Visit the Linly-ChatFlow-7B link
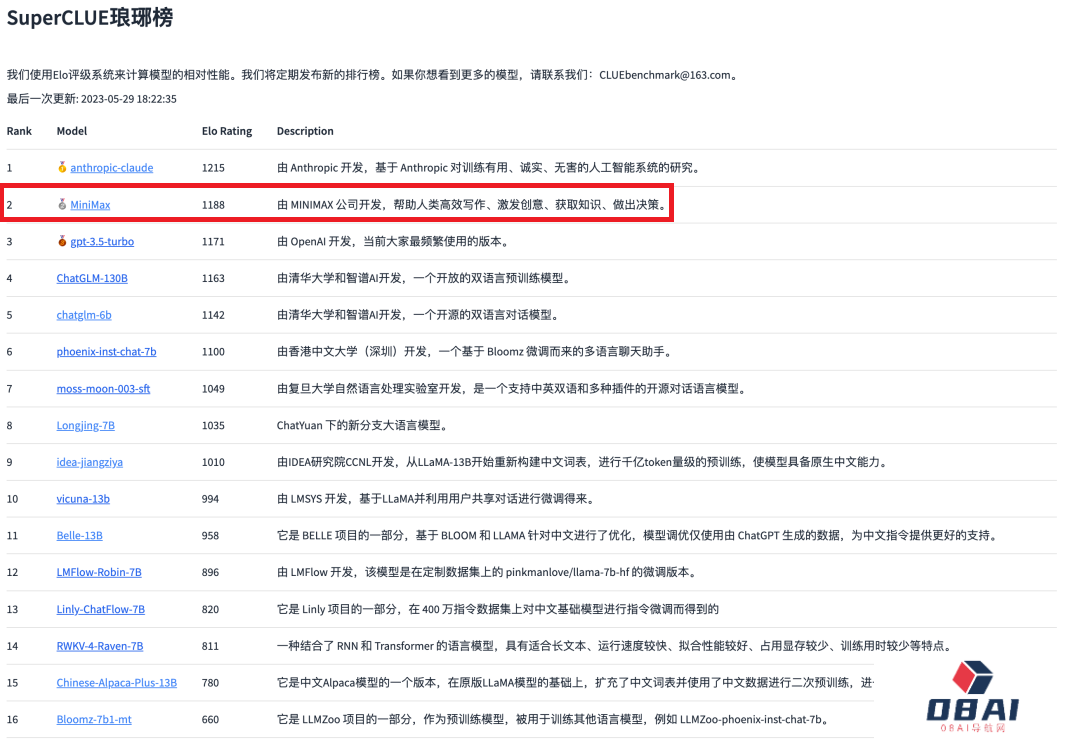 (101, 609)
